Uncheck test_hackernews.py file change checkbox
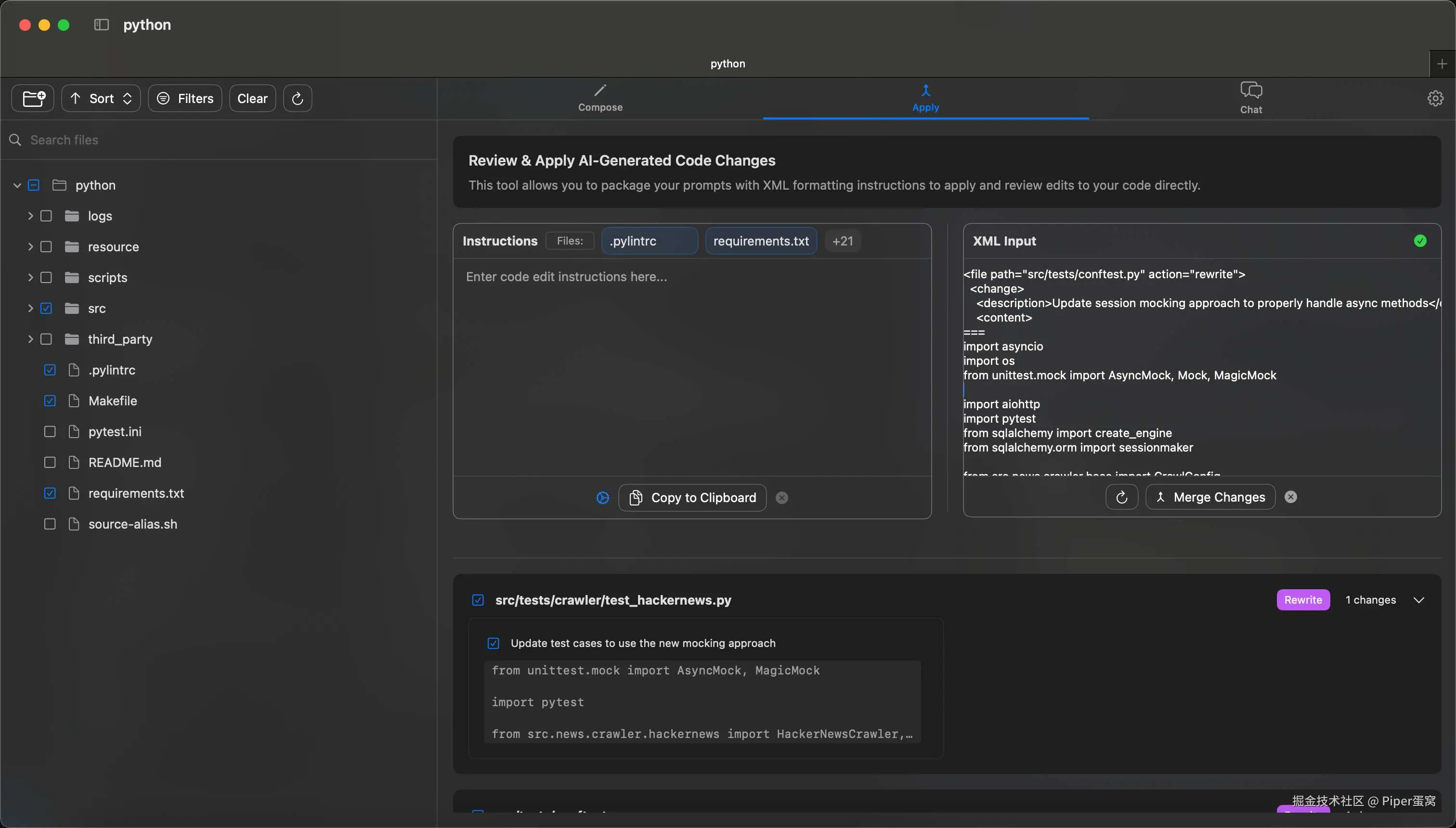Image resolution: width=1456 pixels, height=828 pixels. point(478,600)
